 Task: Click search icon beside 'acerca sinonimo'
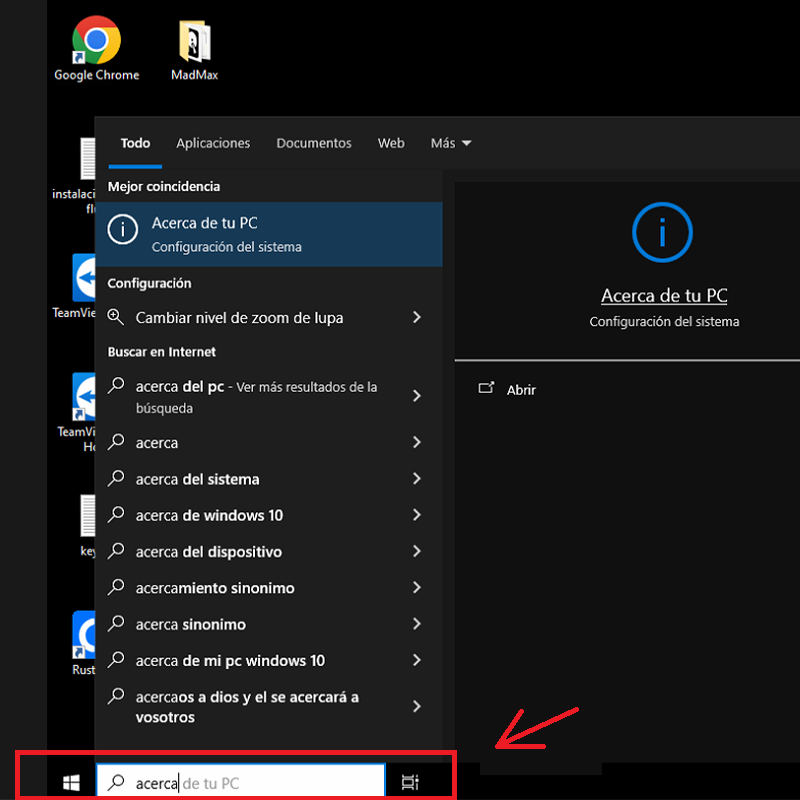pos(116,623)
